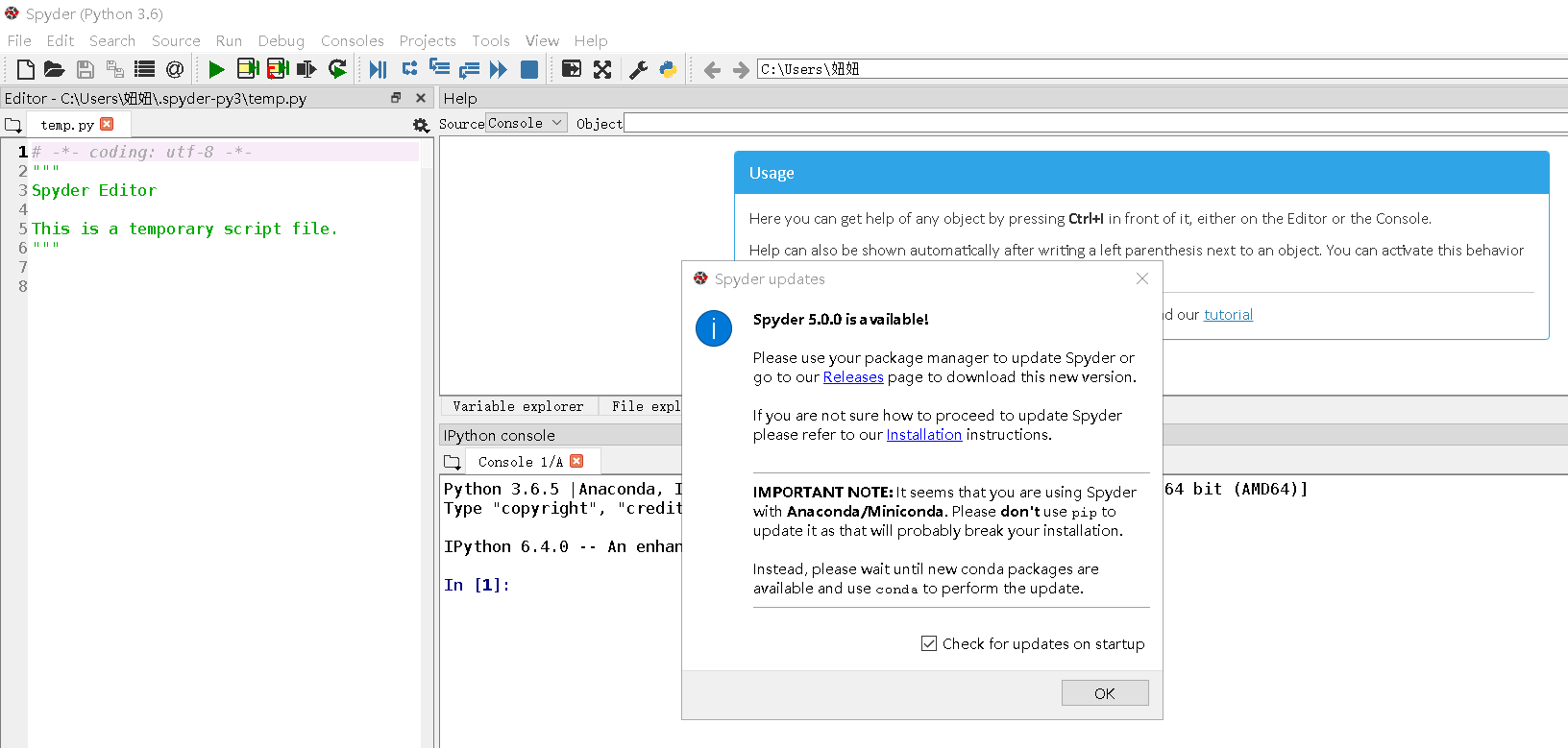Open the Source menu
The image size is (1568, 748).
click(176, 40)
